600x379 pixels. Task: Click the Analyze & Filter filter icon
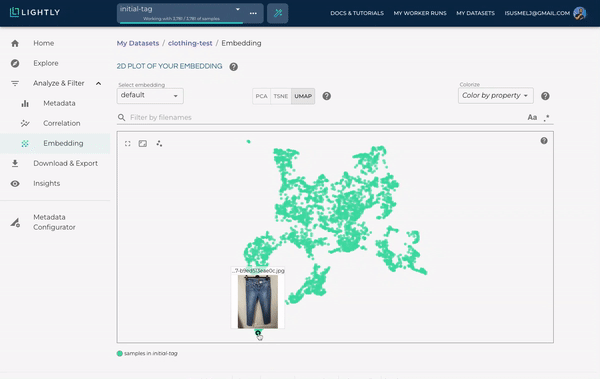15,83
